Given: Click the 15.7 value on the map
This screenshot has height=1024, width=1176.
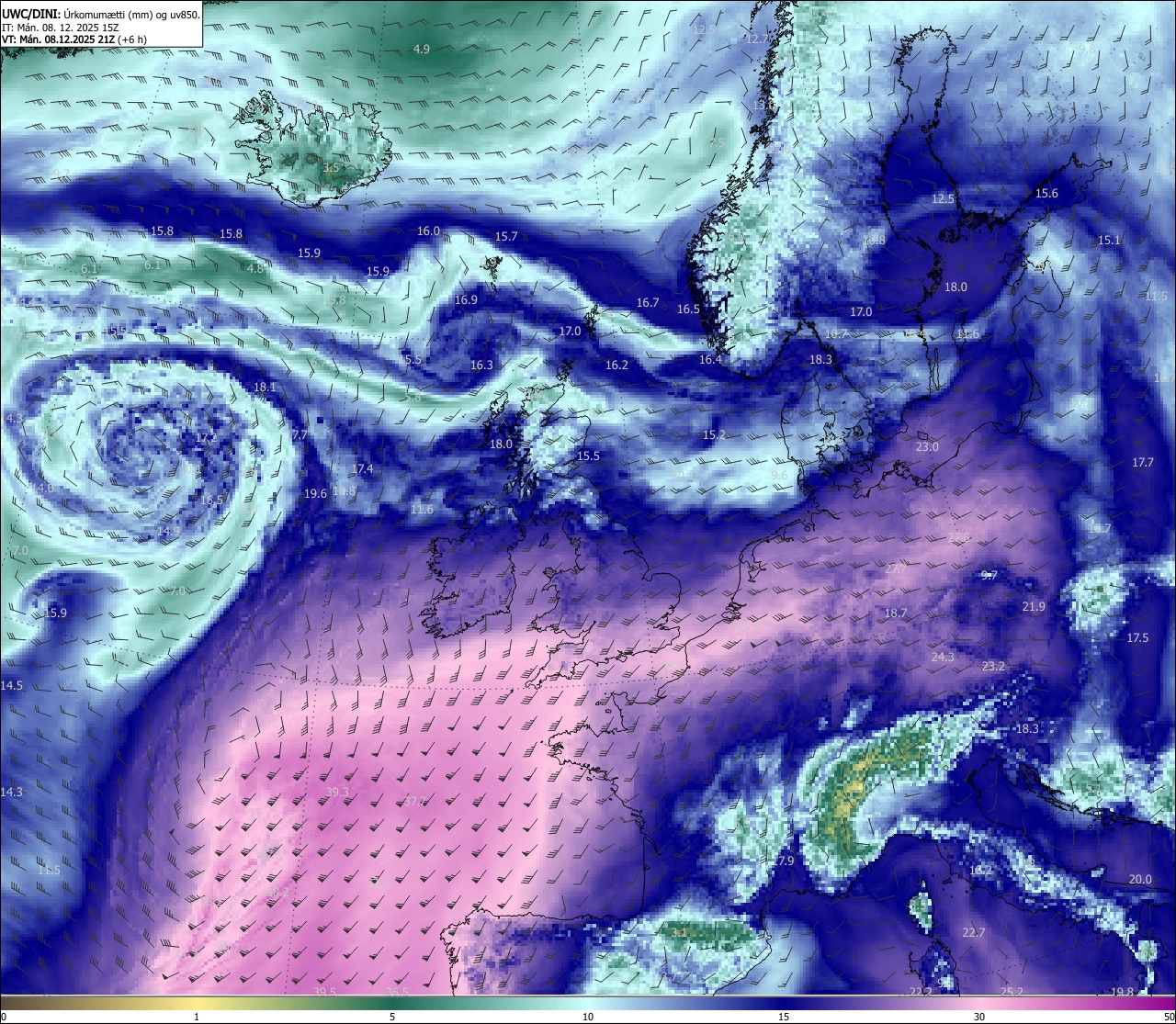Looking at the screenshot, I should click(506, 237).
